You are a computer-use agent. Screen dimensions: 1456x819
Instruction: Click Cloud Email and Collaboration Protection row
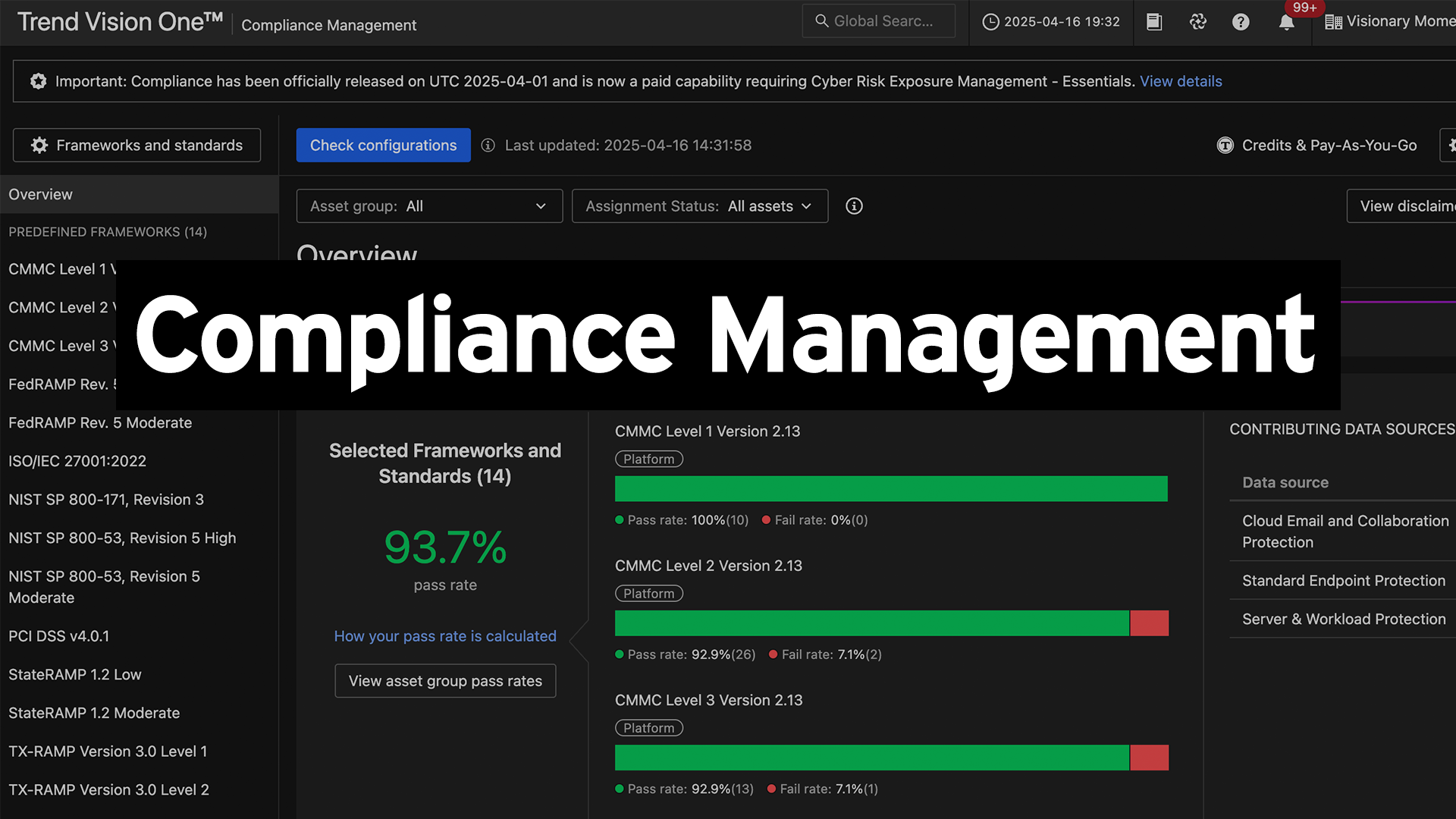(x=1342, y=531)
